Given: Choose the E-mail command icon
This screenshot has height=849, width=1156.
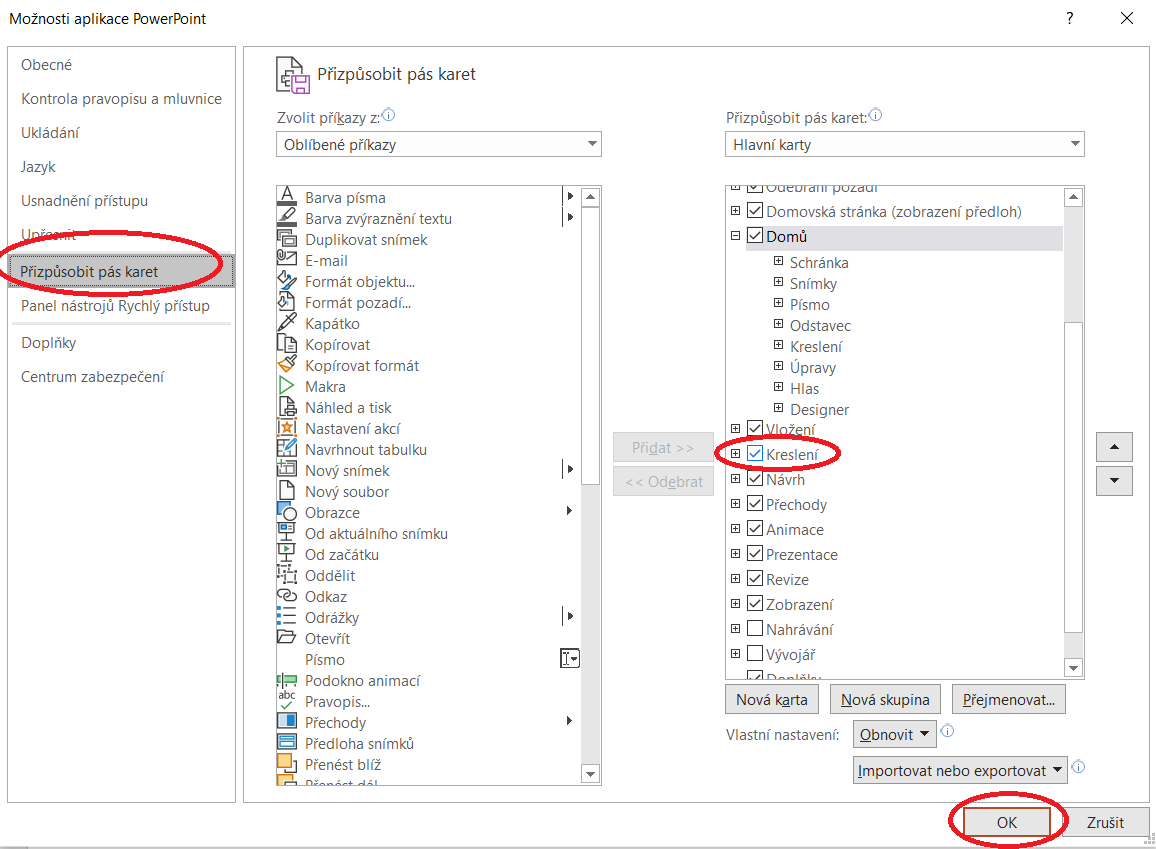Looking at the screenshot, I should tap(286, 259).
